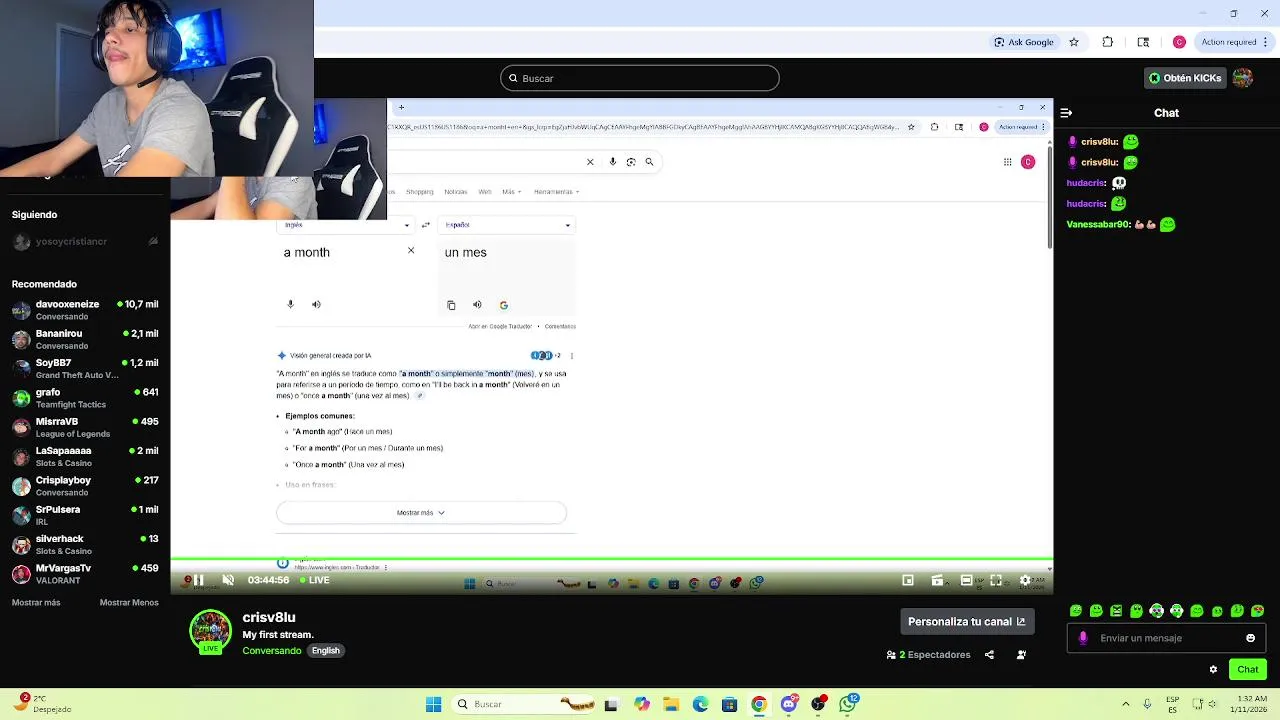The image size is (1280, 720).
Task: Clear the 'a month' translation text
Action: 411,251
